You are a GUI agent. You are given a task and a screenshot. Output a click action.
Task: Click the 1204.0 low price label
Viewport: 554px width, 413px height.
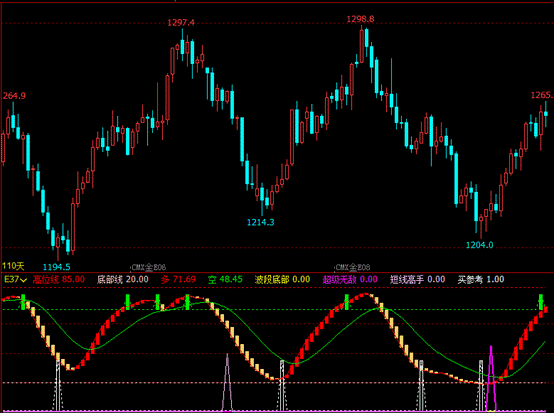coord(479,245)
